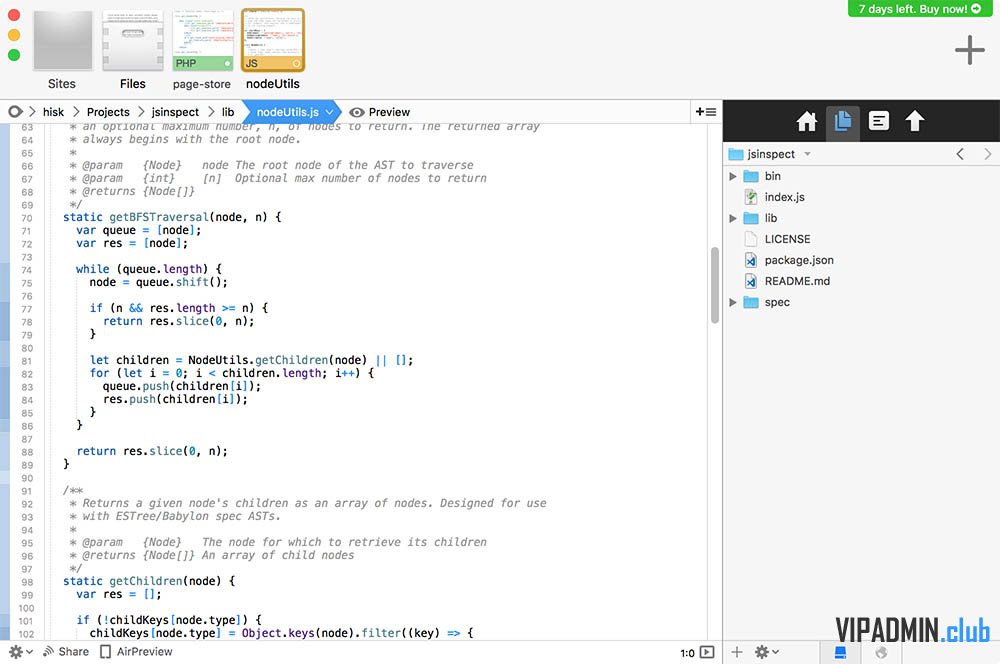Select the README.md file icon
The width and height of the screenshot is (1000, 664).
tap(751, 281)
